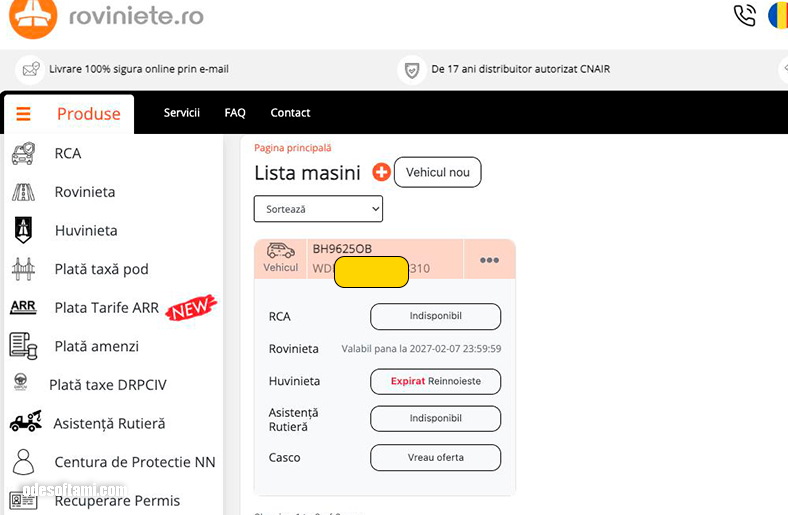Click the phone contact icon
This screenshot has width=788, height=515.
(x=744, y=15)
